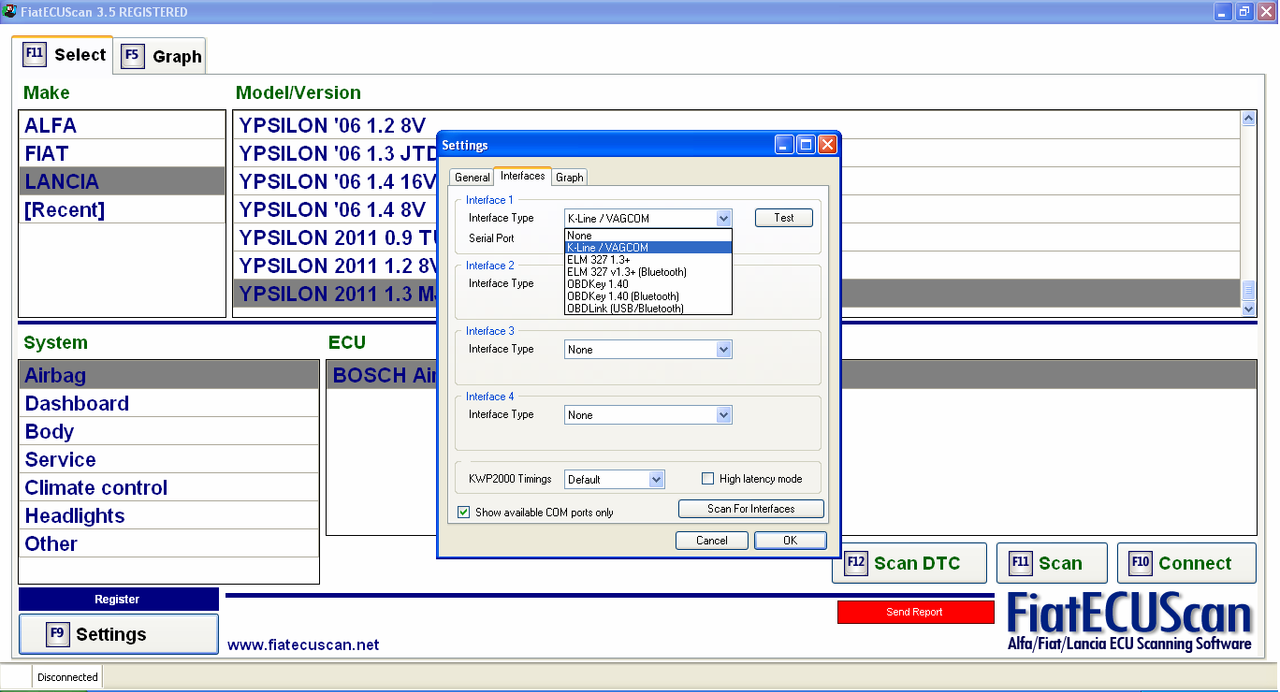1280x692 pixels.
Task: Click F11 Scan button
Action: click(x=1052, y=563)
